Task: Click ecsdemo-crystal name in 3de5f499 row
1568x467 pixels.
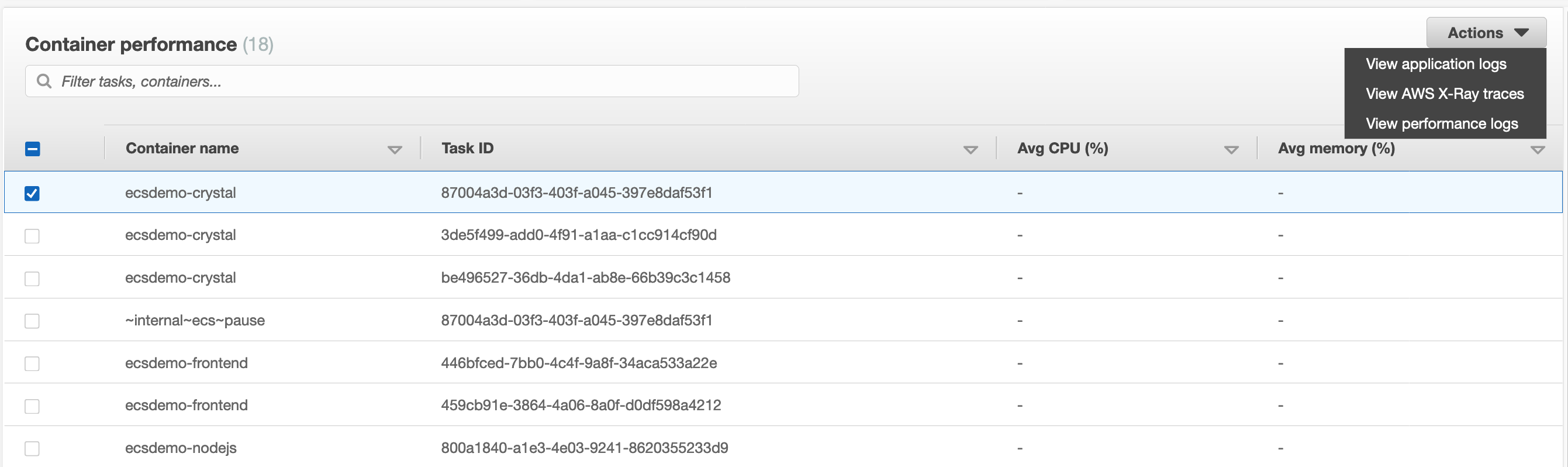Action: coord(180,235)
